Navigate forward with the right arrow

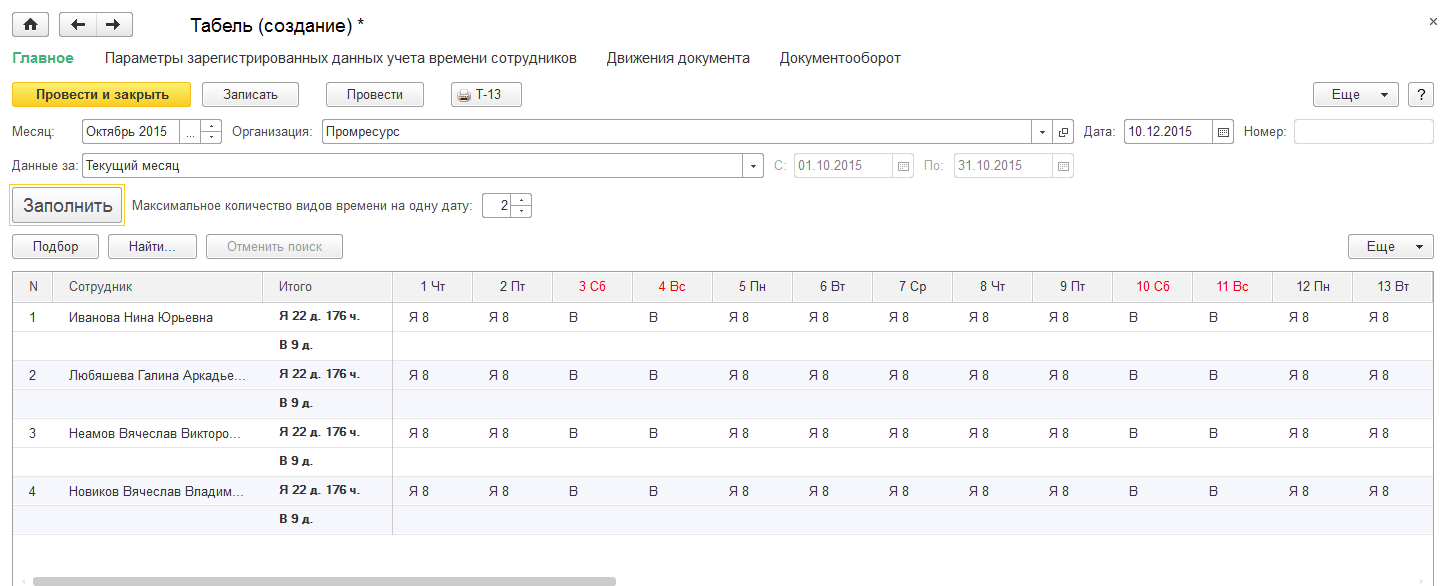point(114,25)
